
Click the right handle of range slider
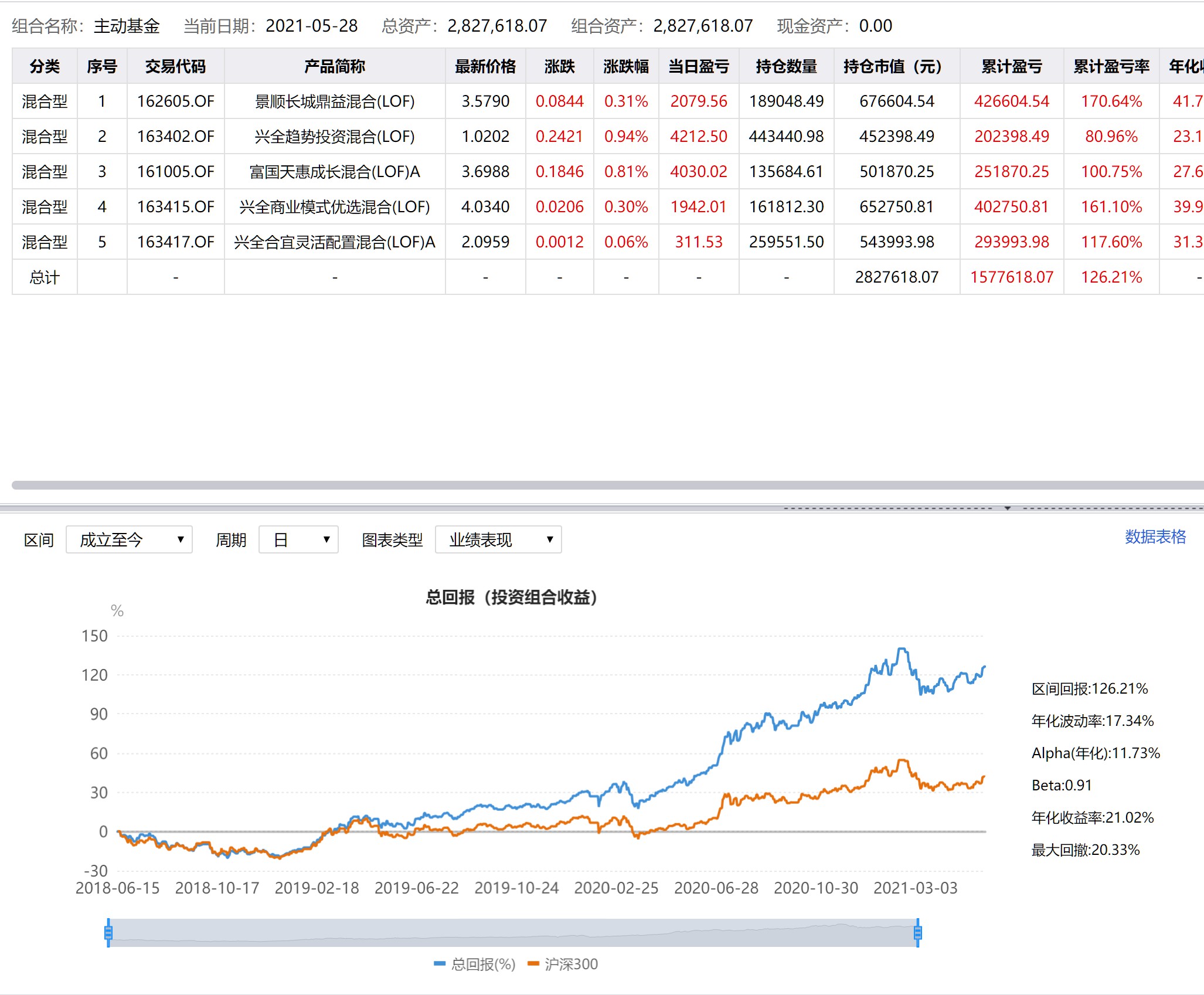[918, 932]
